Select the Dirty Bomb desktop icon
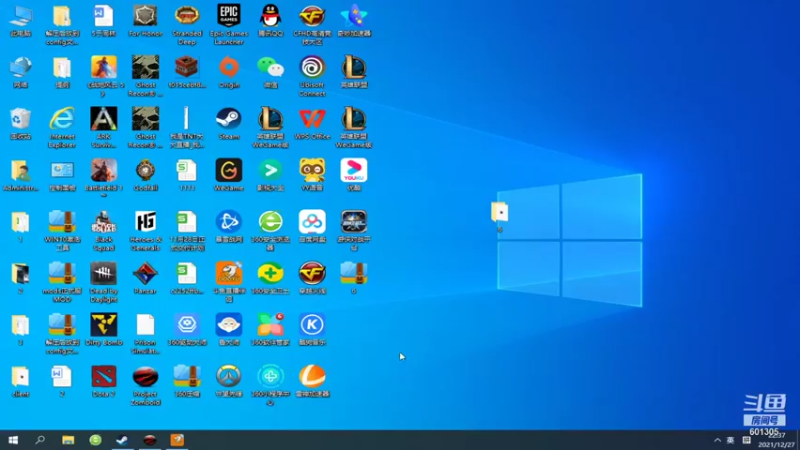The image size is (800, 450). click(104, 330)
